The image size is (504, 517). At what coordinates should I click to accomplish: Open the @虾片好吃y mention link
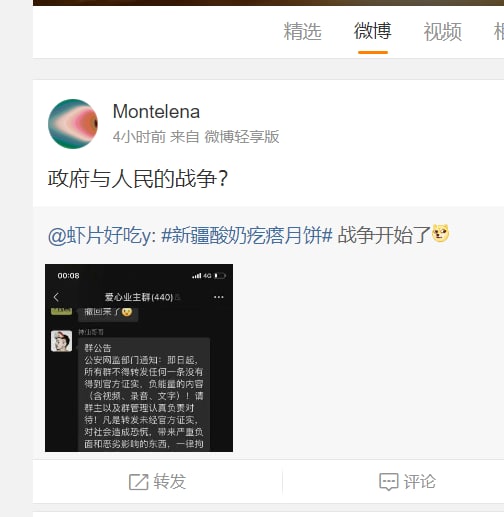[x=102, y=235]
